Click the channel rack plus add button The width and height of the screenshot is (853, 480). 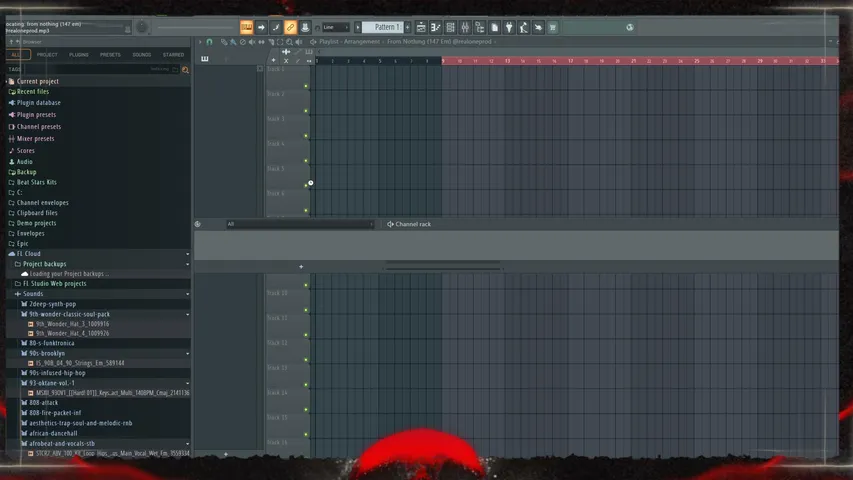[301, 267]
